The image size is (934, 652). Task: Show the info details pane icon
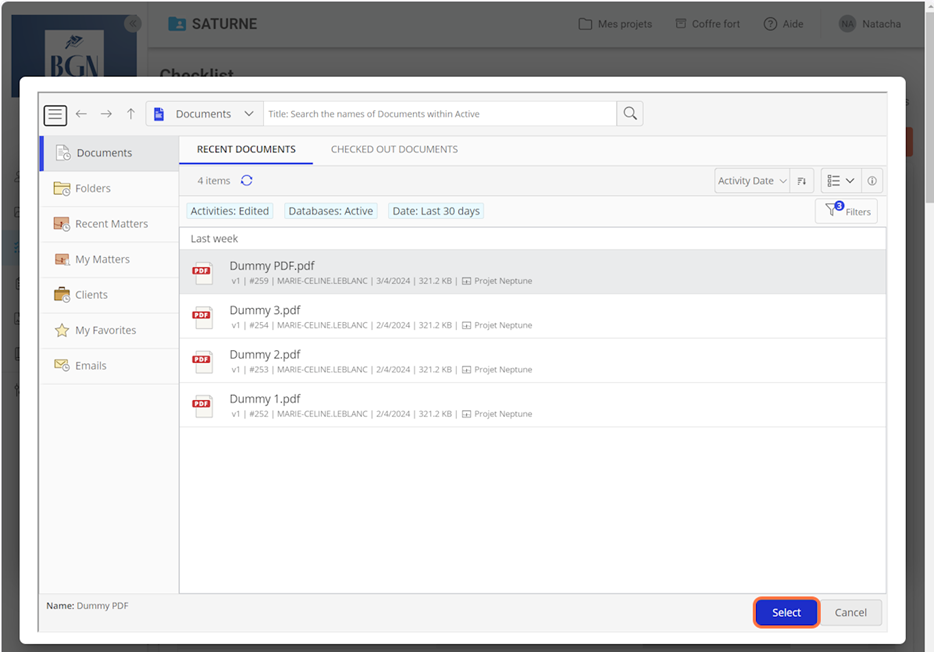click(872, 181)
